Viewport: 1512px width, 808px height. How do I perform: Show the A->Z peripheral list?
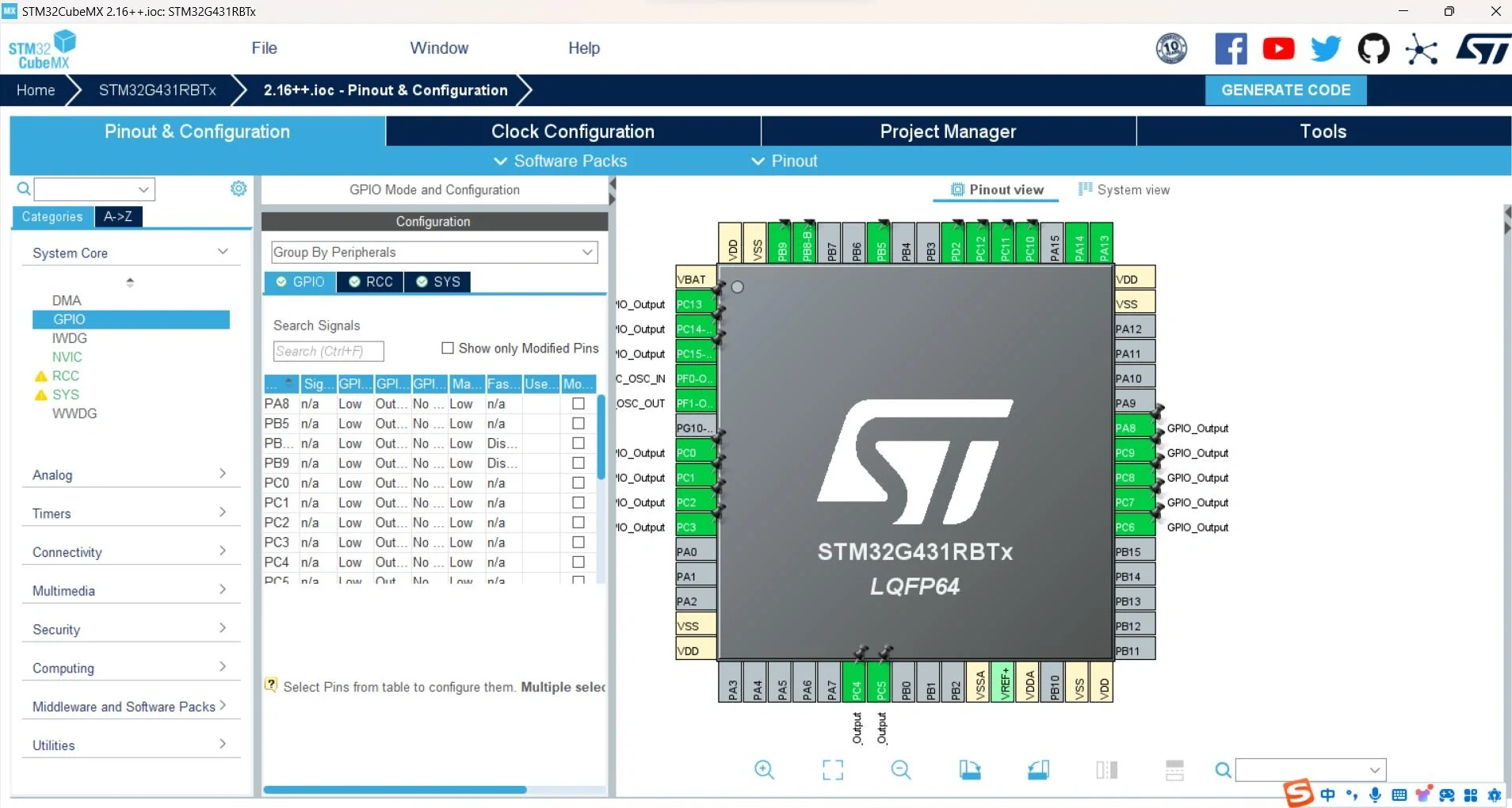(118, 216)
